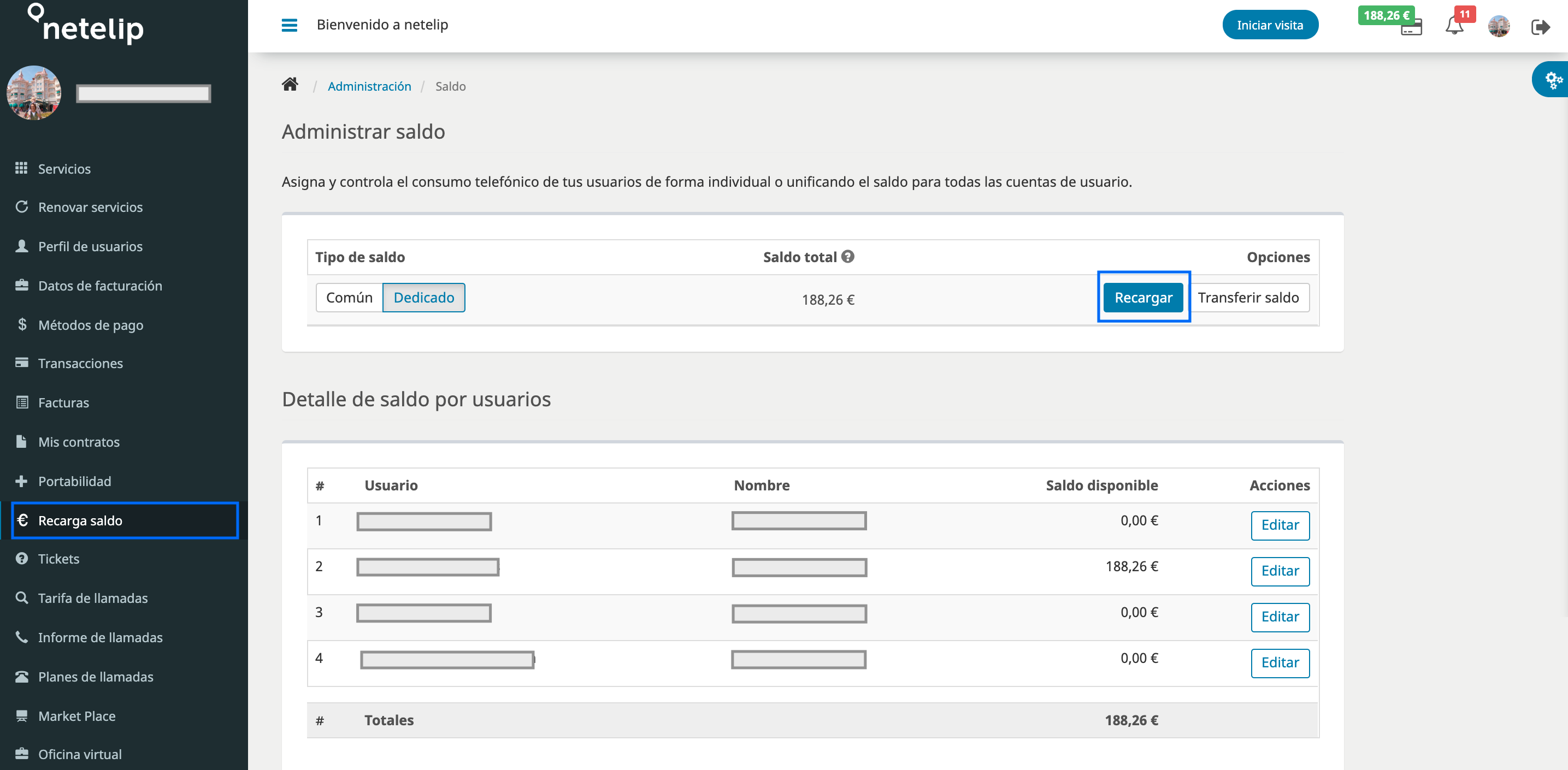Screen dimensions: 1568x770
Task: Click the Datos de facturación briefcase icon
Action: [21, 285]
